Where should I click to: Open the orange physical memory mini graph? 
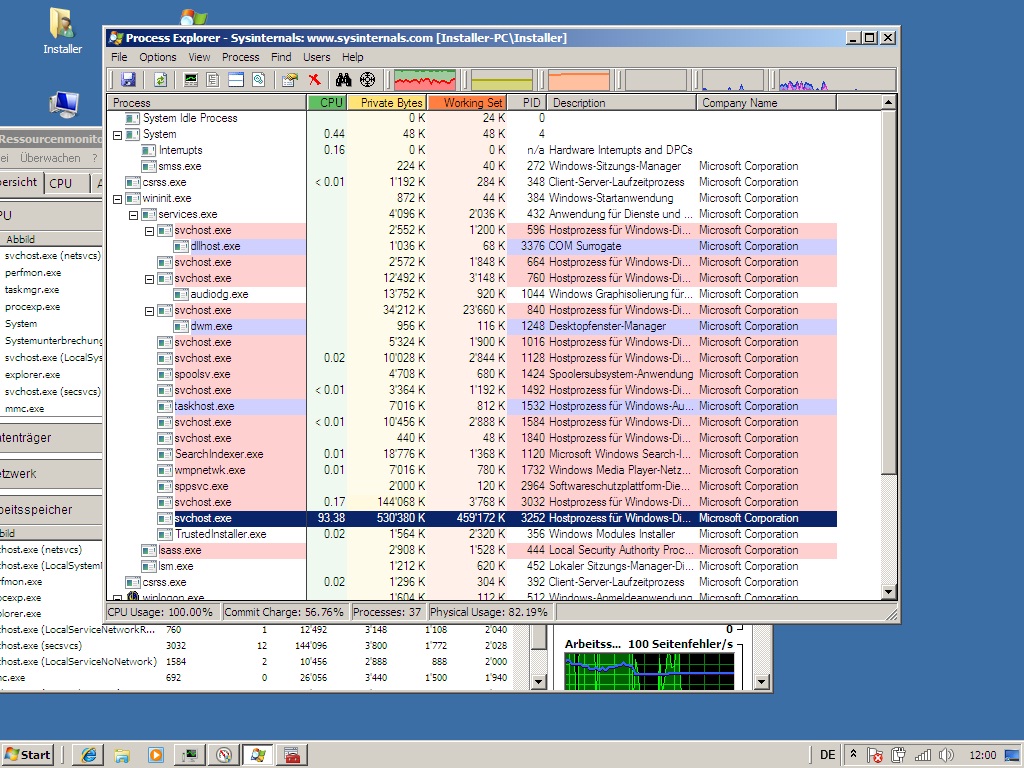coord(579,80)
